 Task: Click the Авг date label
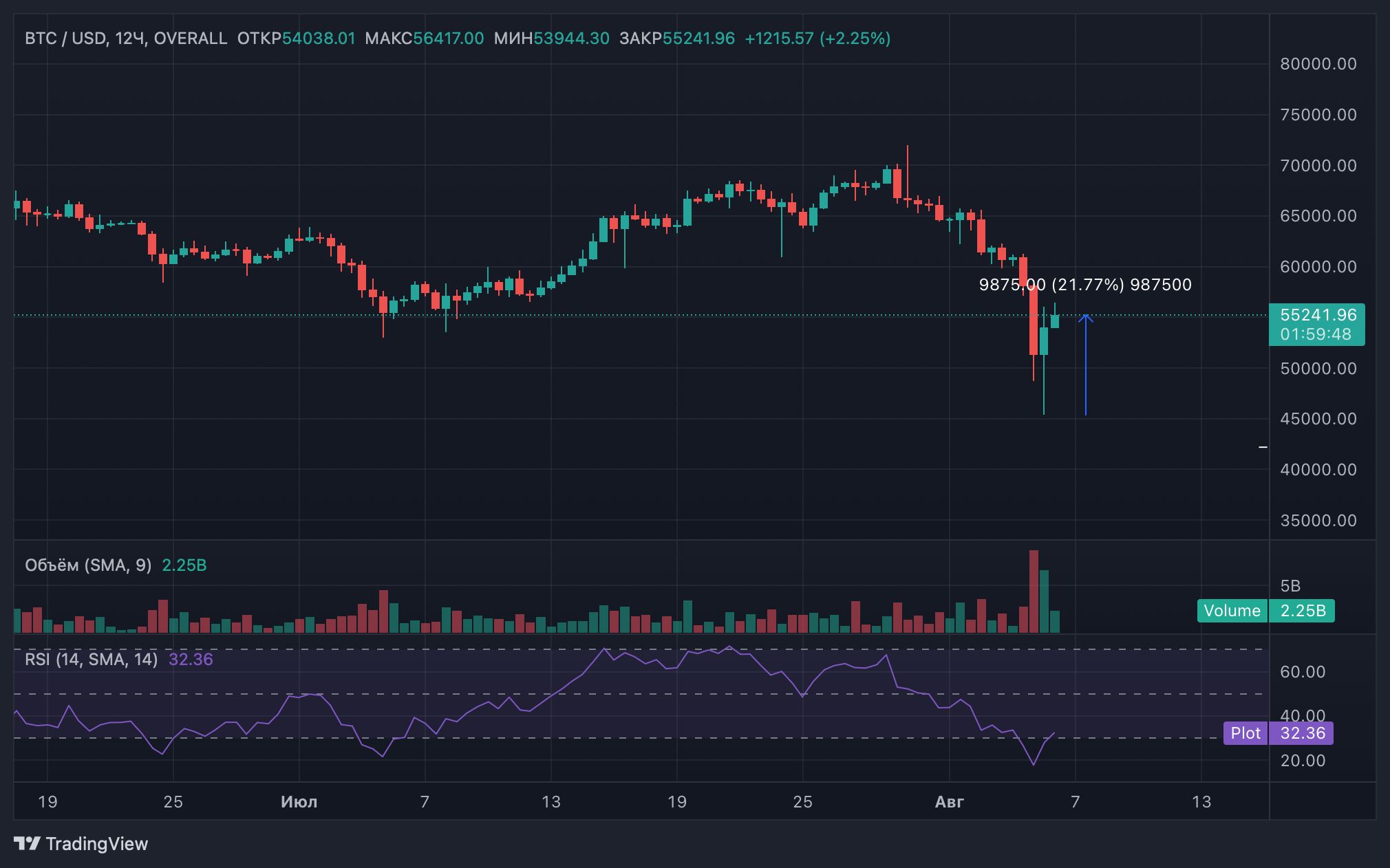950,802
